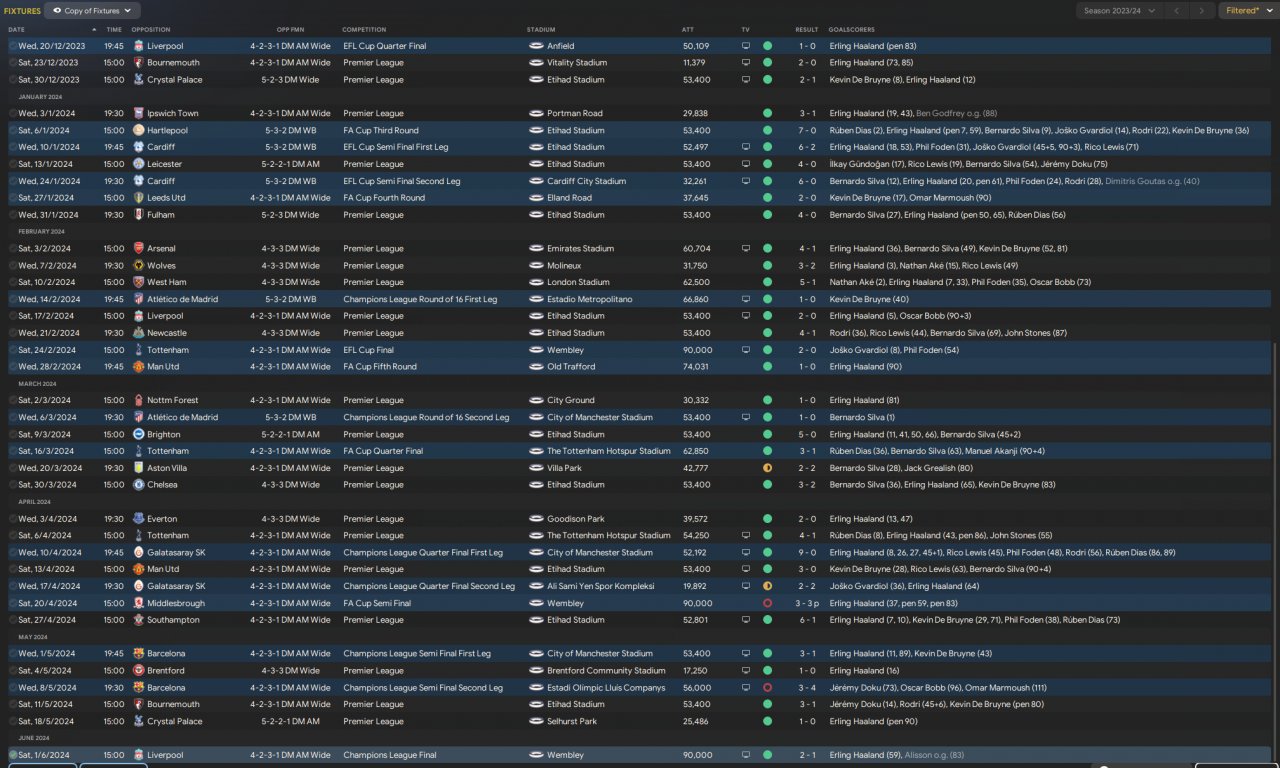Click Galatasaray SK in the 10/4/2024 row
This screenshot has width=1280, height=768.
176,553
